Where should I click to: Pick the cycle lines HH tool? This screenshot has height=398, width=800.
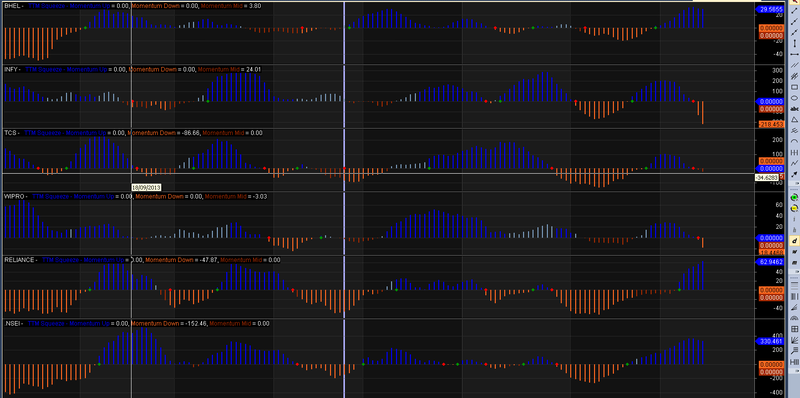[x=794, y=152]
